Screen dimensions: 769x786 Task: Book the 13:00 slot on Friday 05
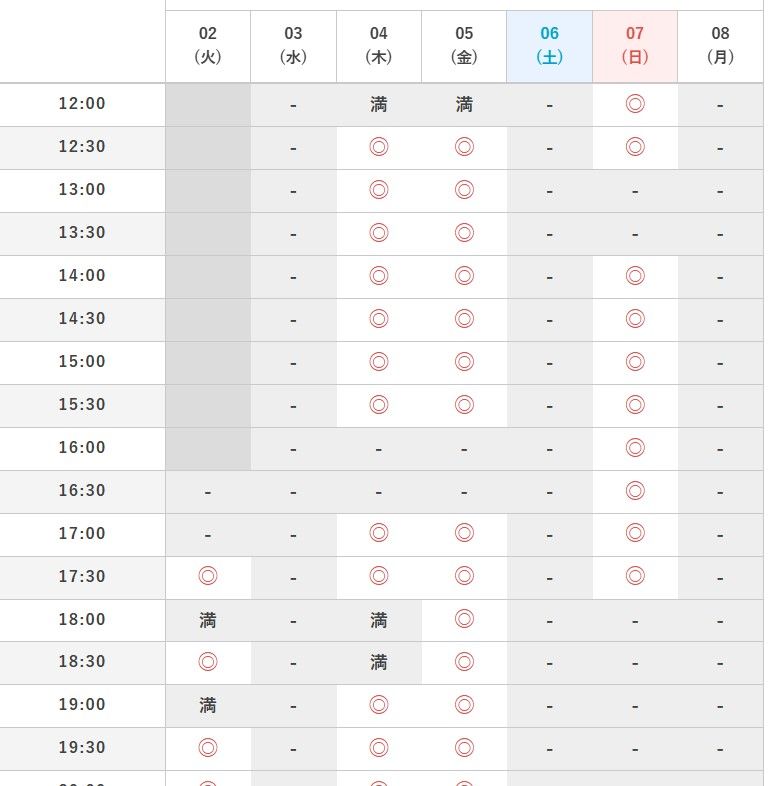pyautogui.click(x=464, y=190)
